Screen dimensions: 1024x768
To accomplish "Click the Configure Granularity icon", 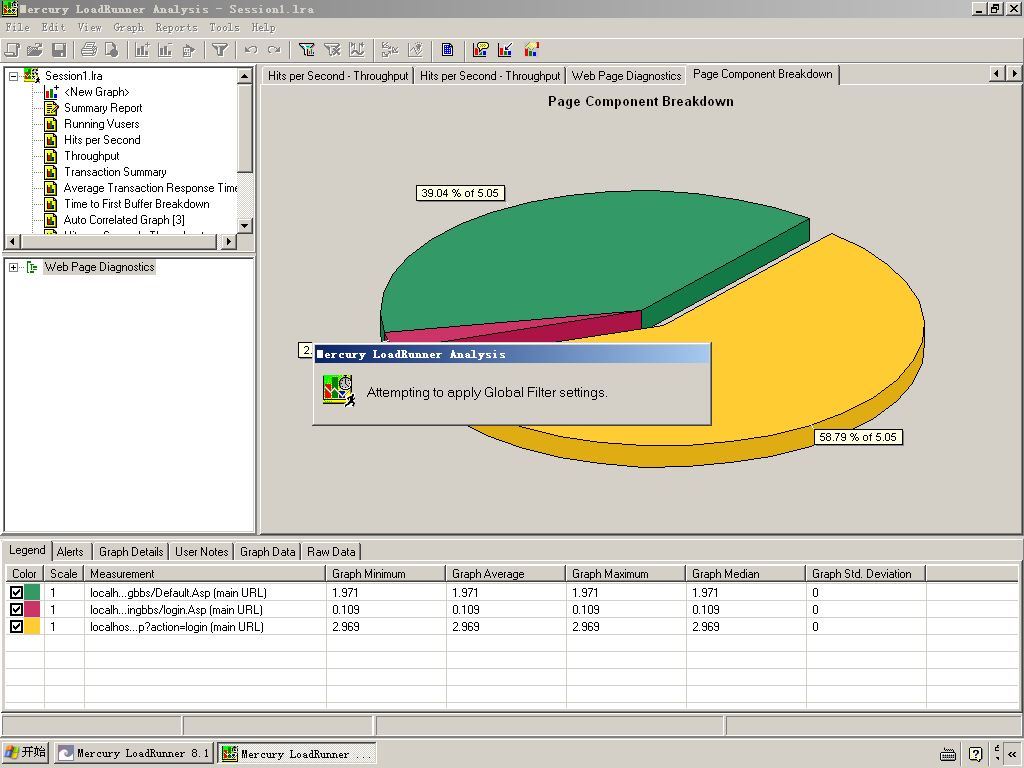I will pyautogui.click(x=357, y=50).
